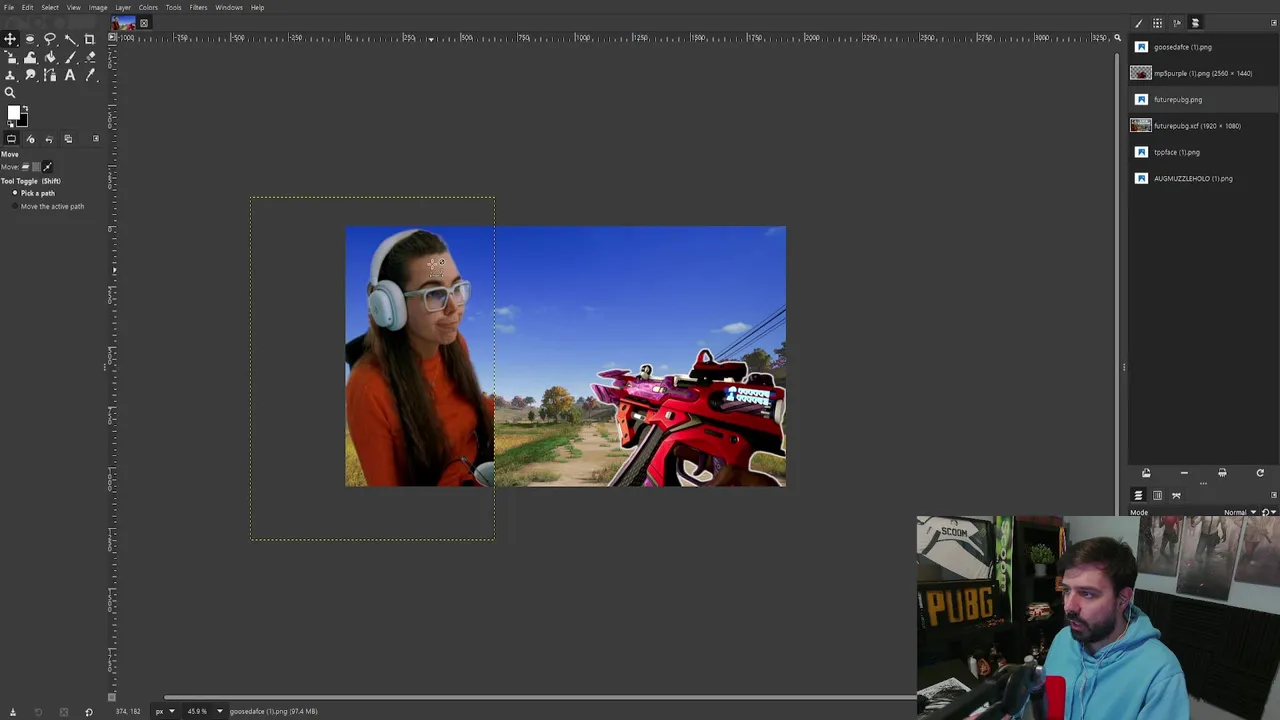
Task: Switch to the open image thumbnail tab
Action: (123, 23)
